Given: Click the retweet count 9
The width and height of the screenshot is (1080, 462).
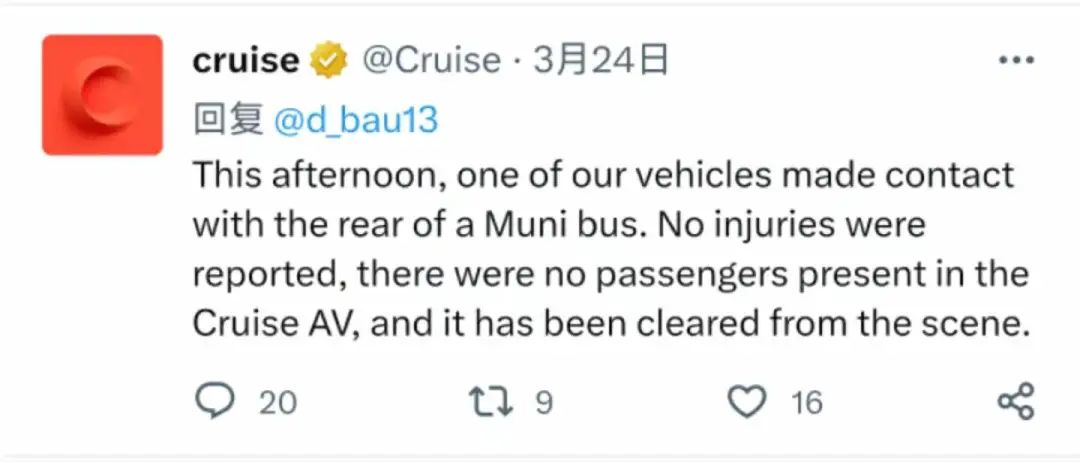Looking at the screenshot, I should [x=544, y=403].
